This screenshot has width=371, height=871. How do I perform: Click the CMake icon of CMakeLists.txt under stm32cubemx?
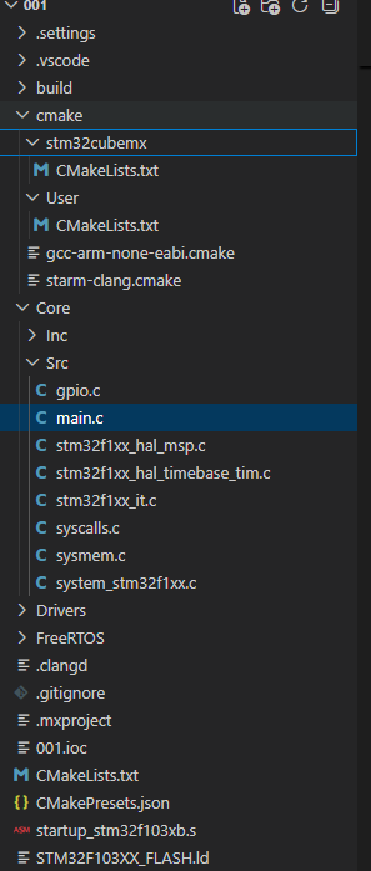pyautogui.click(x=42, y=170)
